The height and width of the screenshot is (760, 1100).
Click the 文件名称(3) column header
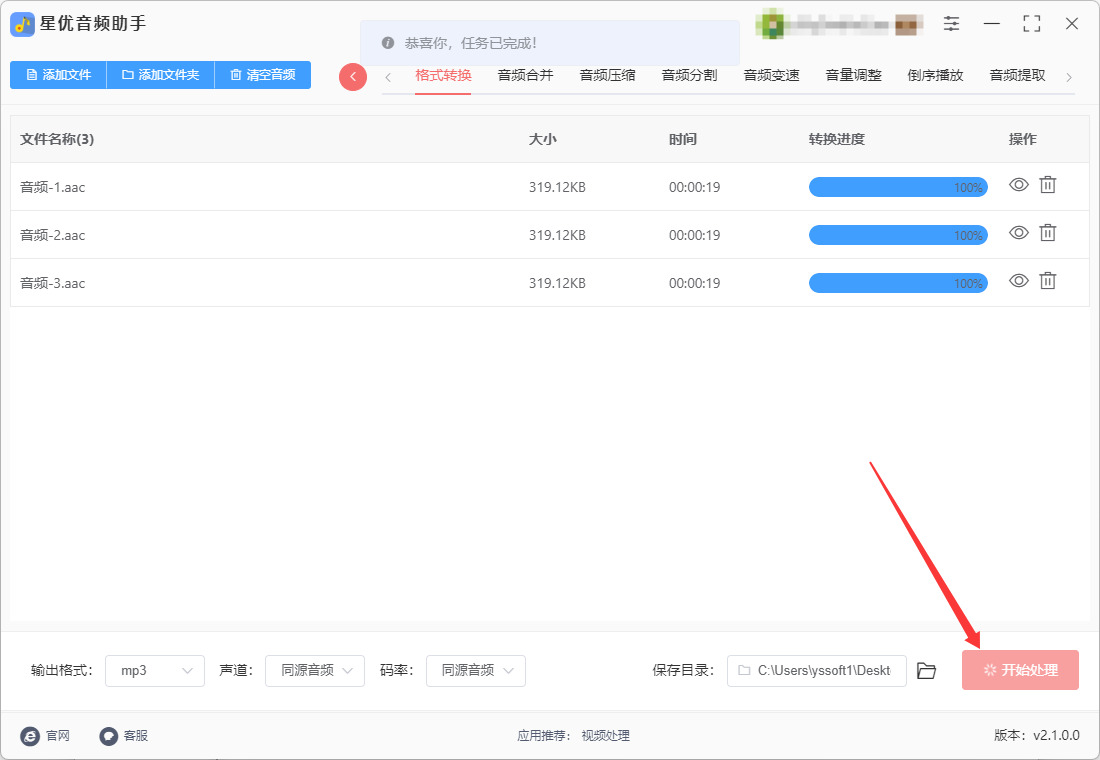(57, 139)
